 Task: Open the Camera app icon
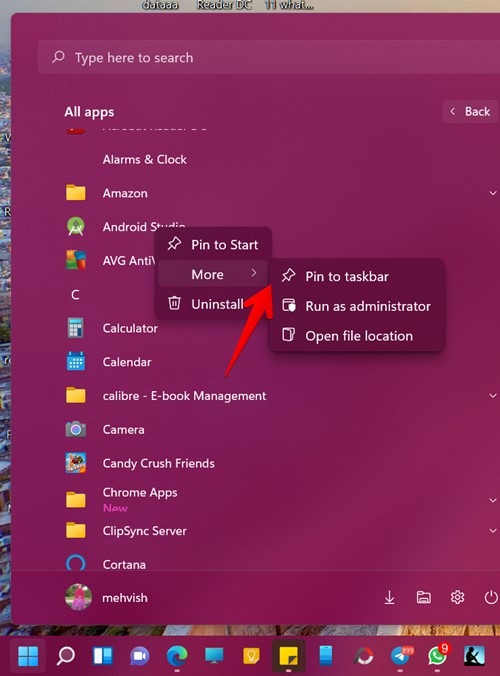pos(76,429)
